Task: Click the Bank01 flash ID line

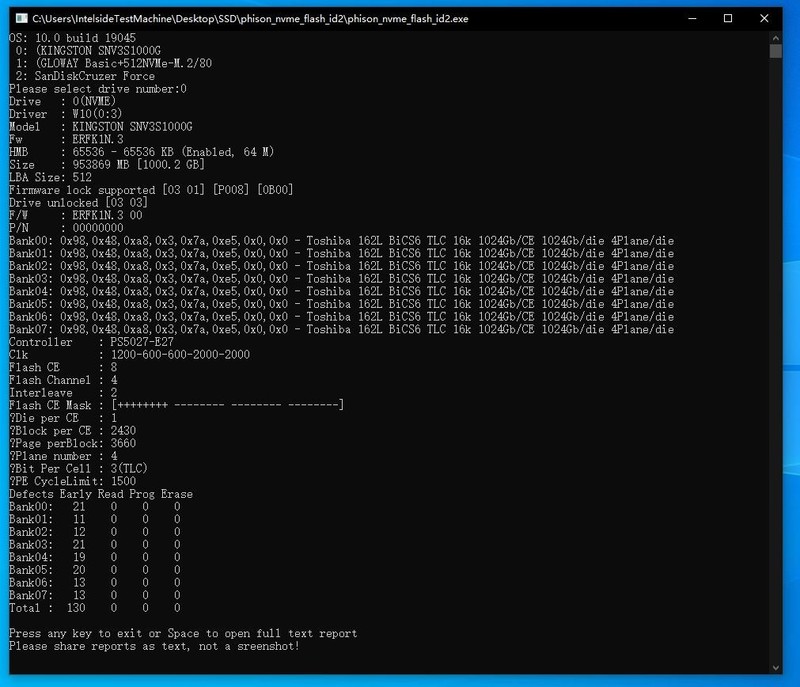Action: click(341, 253)
